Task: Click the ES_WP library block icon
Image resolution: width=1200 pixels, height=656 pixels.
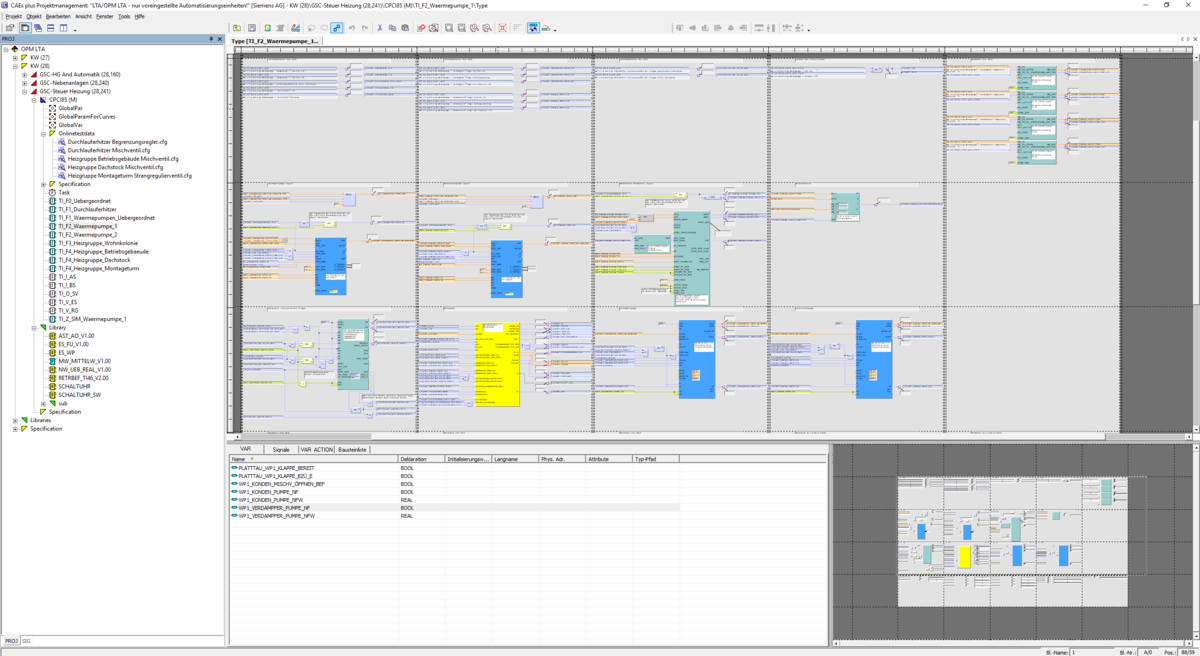Action: 52,352
